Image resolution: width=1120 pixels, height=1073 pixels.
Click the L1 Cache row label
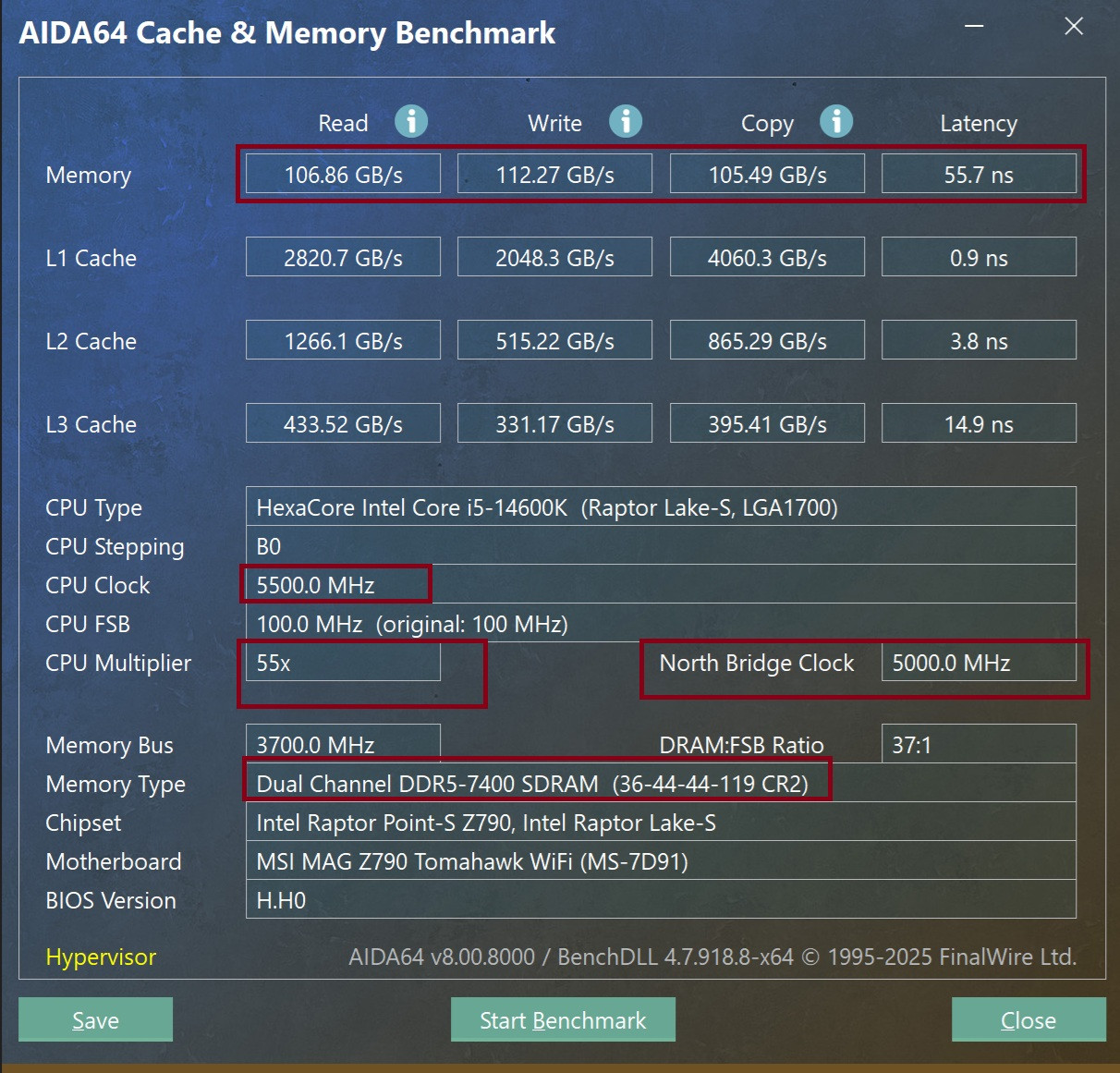tap(91, 258)
